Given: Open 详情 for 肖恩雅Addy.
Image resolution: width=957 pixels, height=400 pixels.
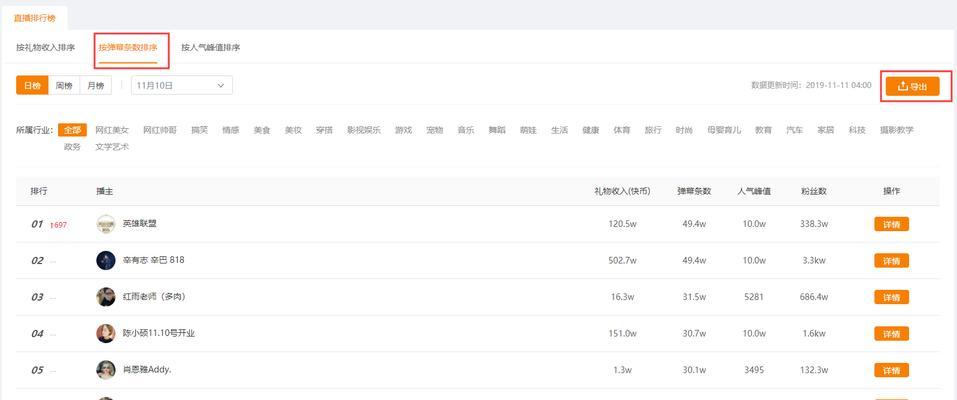Looking at the screenshot, I should (892, 370).
